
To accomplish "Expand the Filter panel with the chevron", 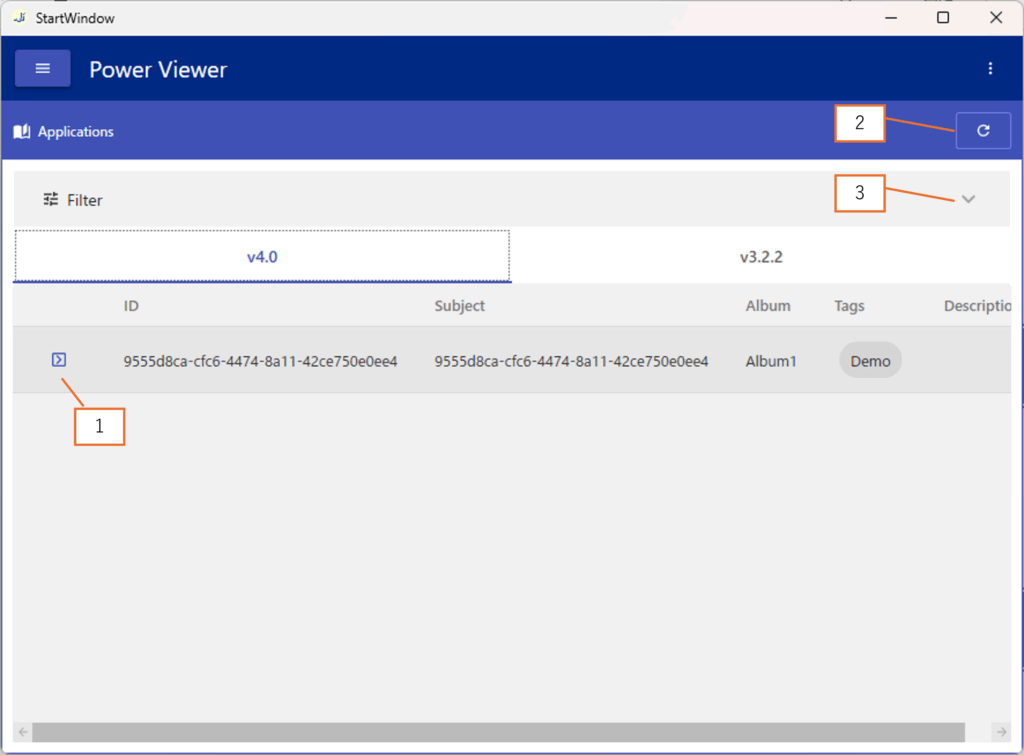I will click(967, 199).
